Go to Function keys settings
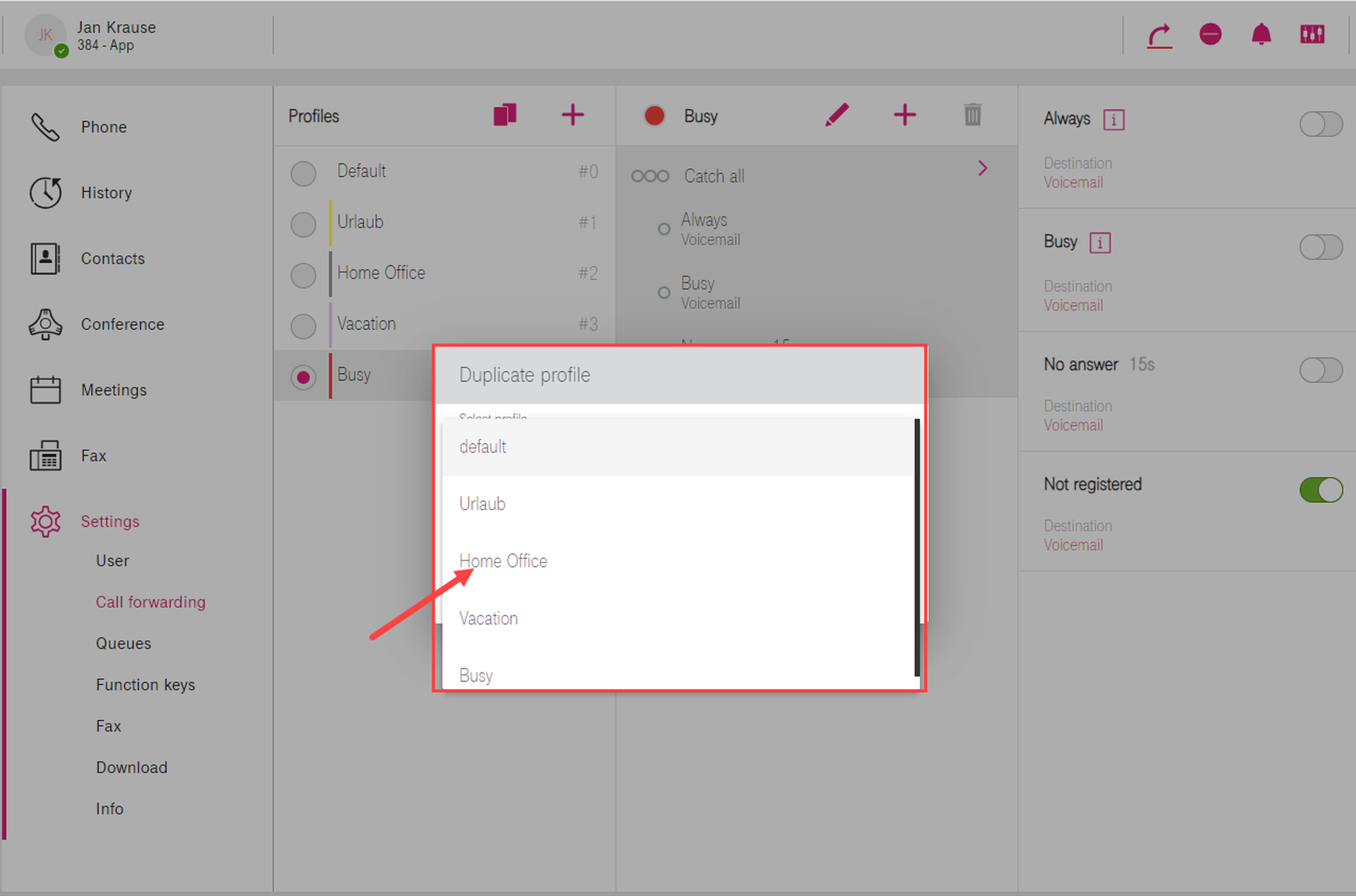 [145, 685]
